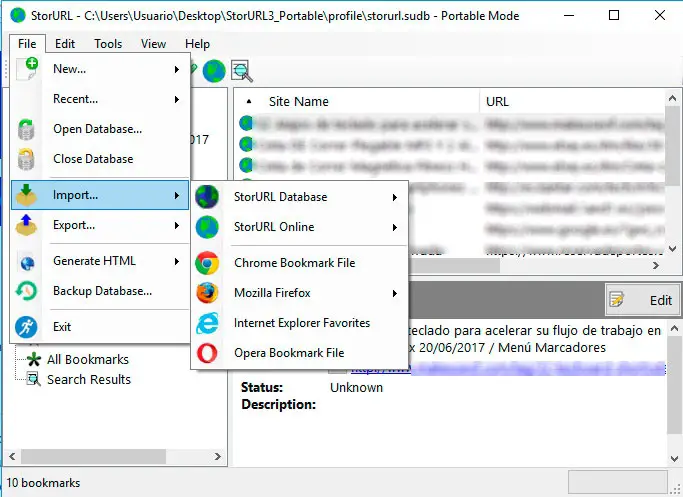Click the StorURL Online globe icon
This screenshot has width=683, height=497.
[x=207, y=227]
